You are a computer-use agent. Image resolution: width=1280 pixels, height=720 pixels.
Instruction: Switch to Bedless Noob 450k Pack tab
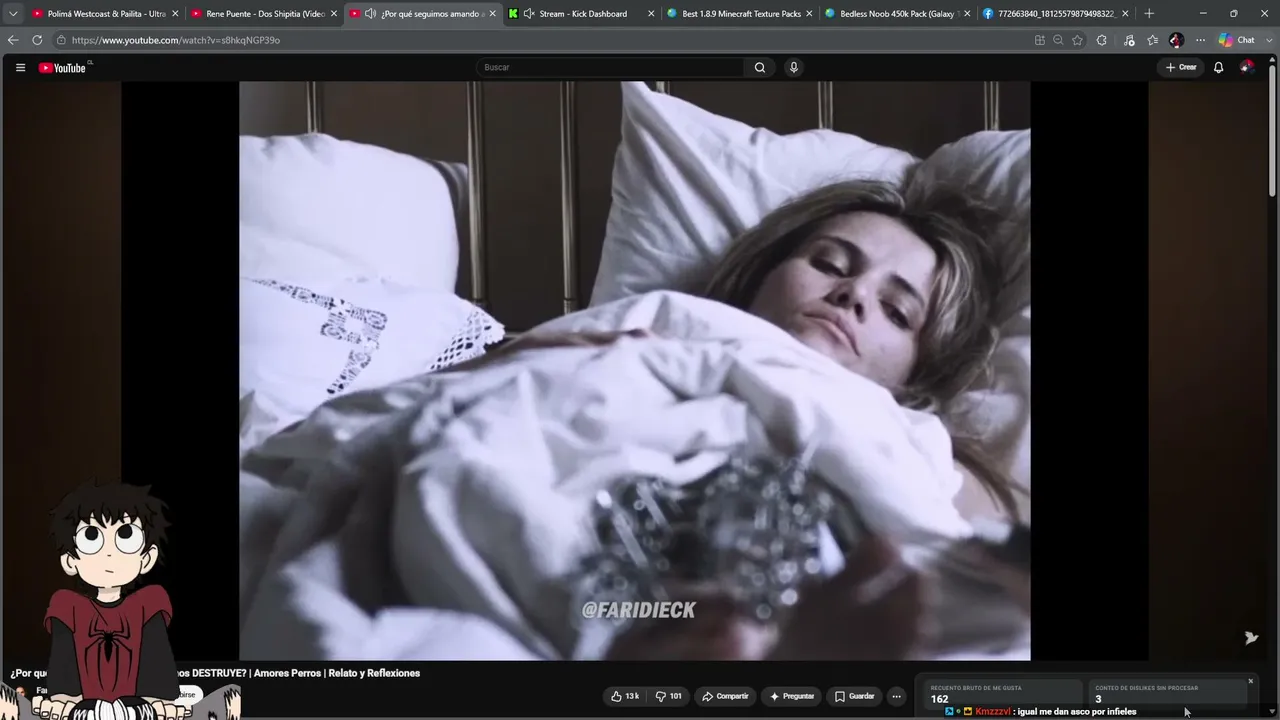point(898,14)
